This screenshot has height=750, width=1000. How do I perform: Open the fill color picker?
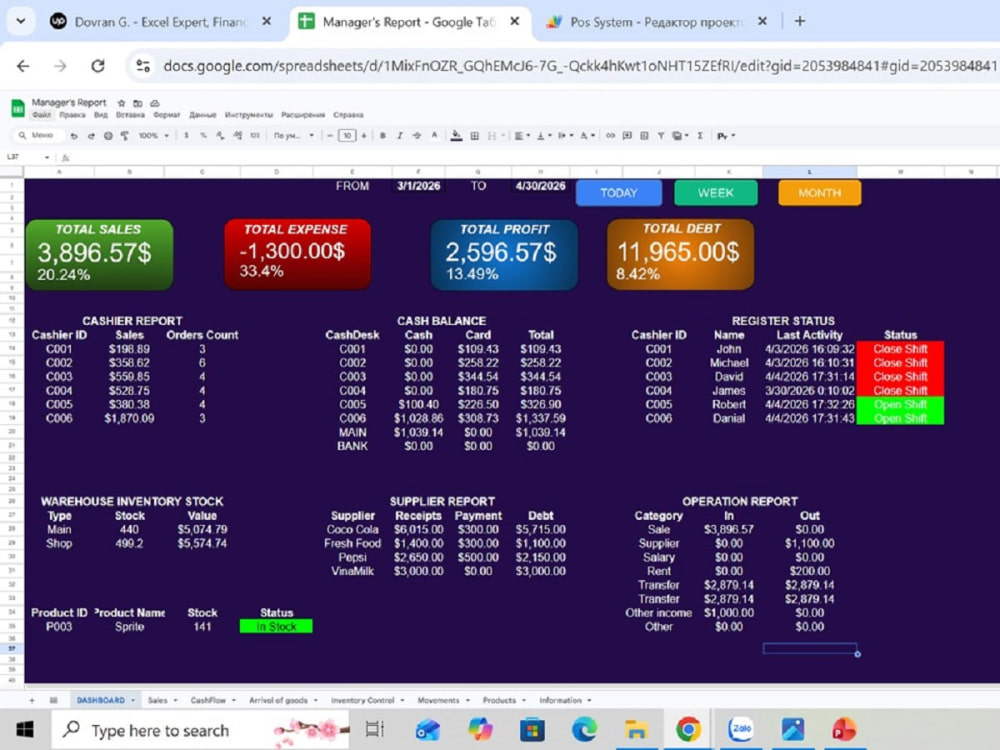click(457, 136)
